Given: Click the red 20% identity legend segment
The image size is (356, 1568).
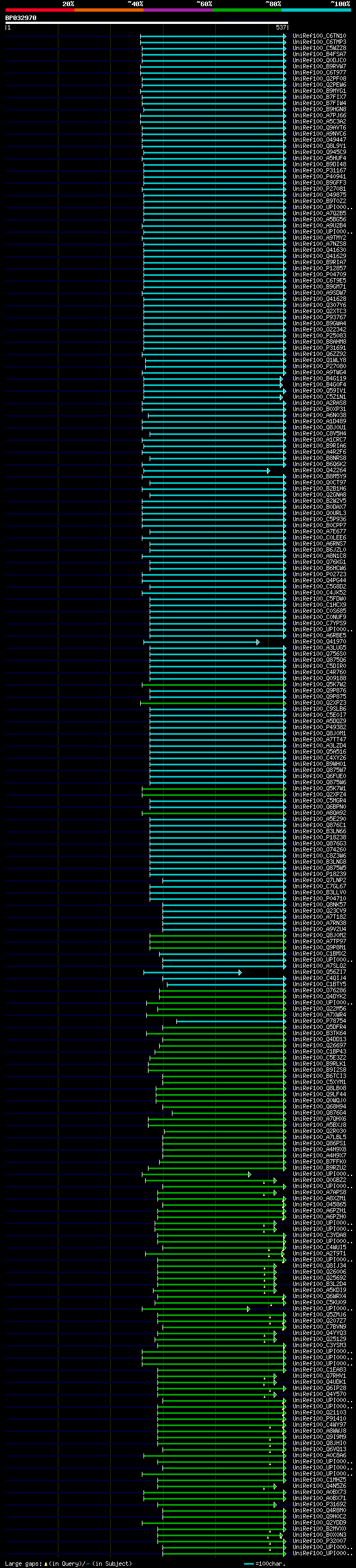Looking at the screenshot, I should click(x=39, y=10).
